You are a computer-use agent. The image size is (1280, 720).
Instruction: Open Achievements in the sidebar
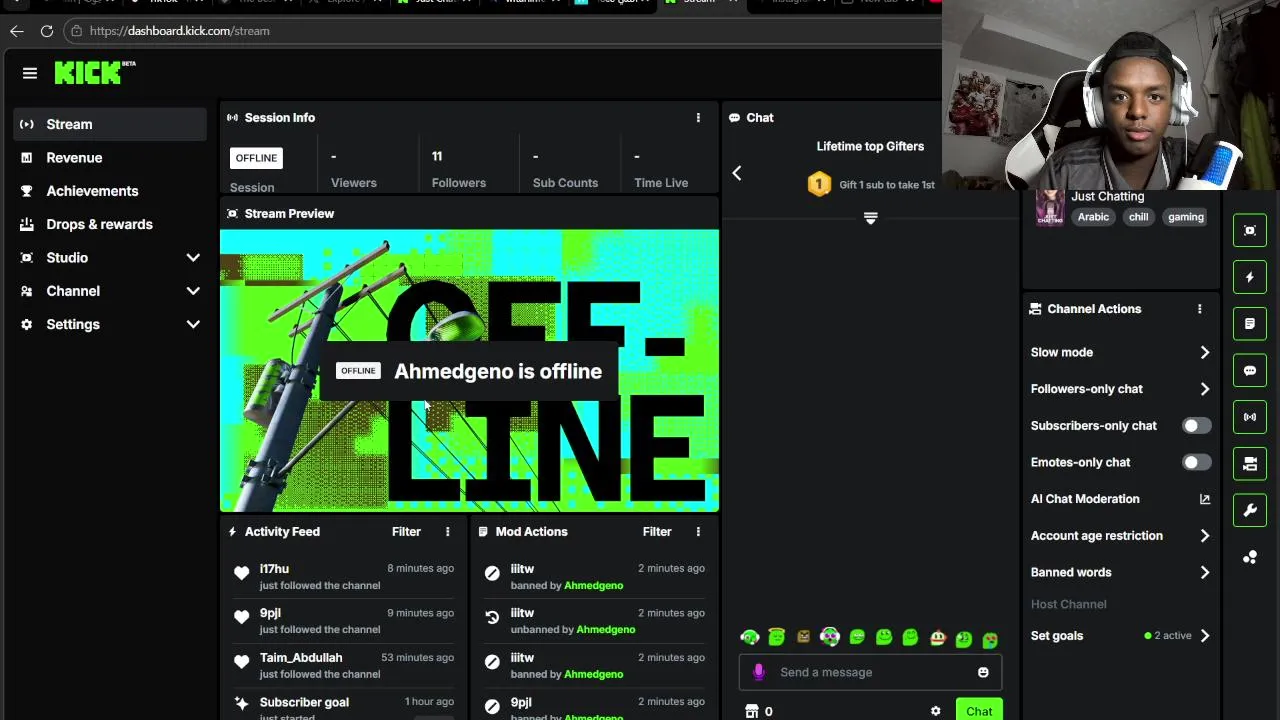click(110, 191)
